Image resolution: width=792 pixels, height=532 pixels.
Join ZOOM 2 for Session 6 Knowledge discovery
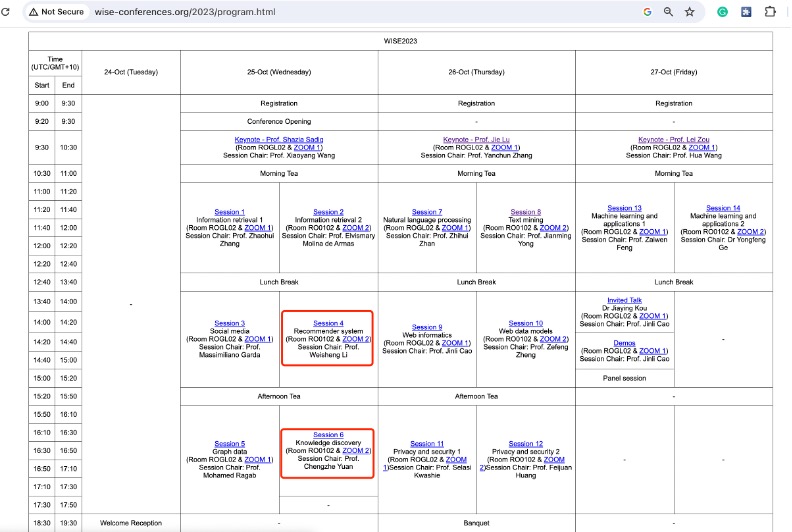[356, 451]
